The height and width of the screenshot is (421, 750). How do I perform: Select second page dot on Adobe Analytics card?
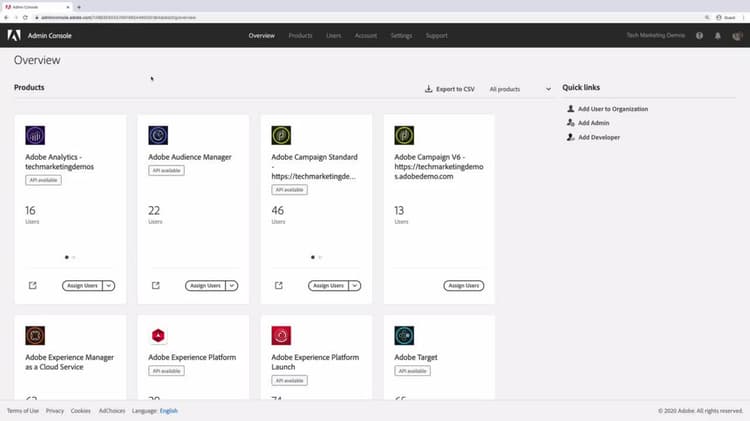(x=74, y=257)
